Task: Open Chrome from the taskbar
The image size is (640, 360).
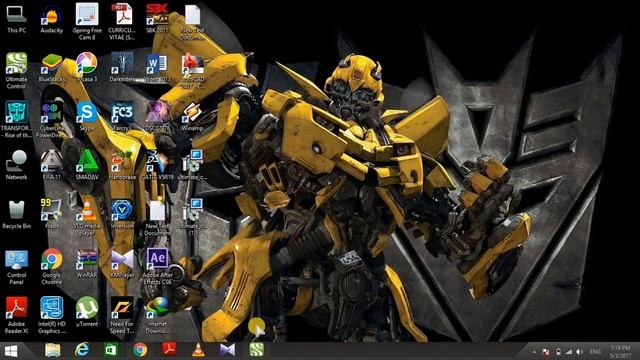Action: click(140, 350)
